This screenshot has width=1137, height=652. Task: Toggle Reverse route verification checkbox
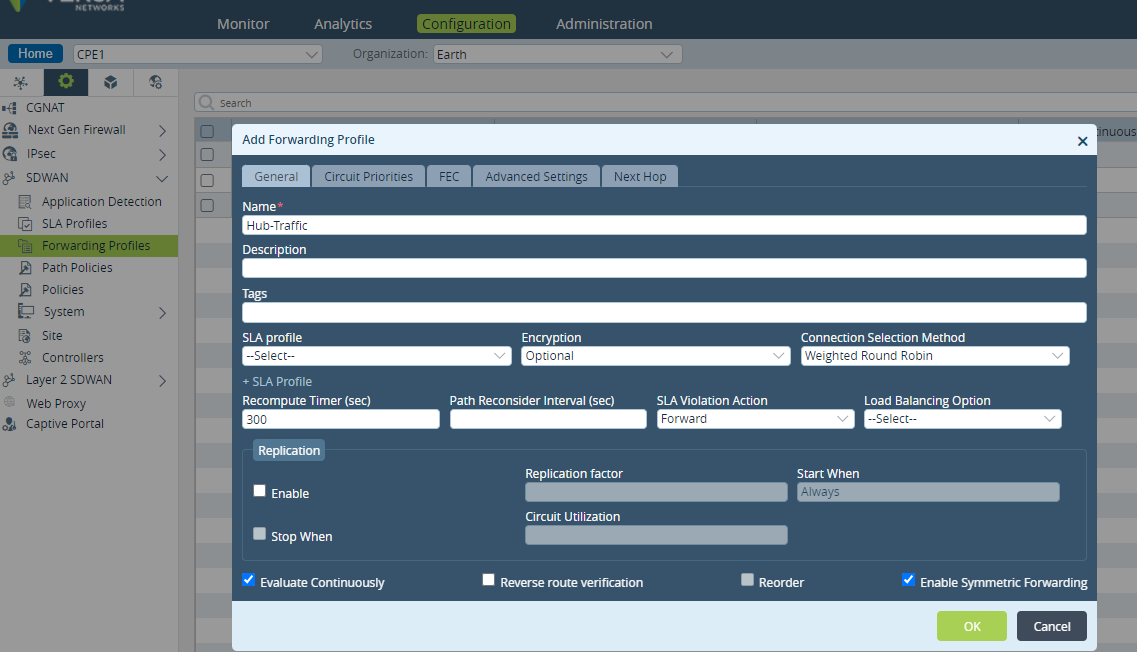489,579
